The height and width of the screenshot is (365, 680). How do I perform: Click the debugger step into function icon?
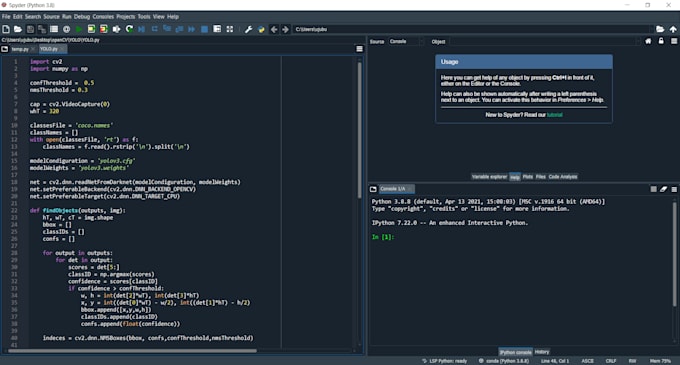point(167,29)
